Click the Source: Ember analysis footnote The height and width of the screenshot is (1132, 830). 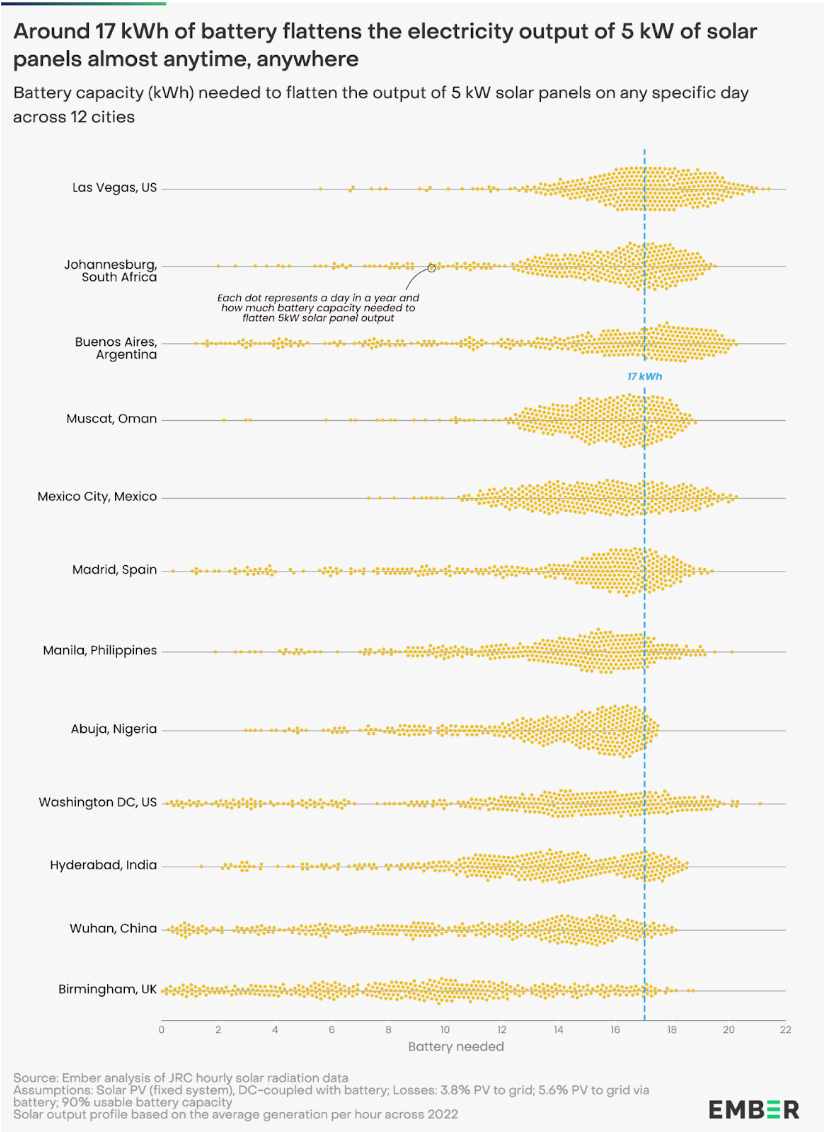pos(180,1078)
